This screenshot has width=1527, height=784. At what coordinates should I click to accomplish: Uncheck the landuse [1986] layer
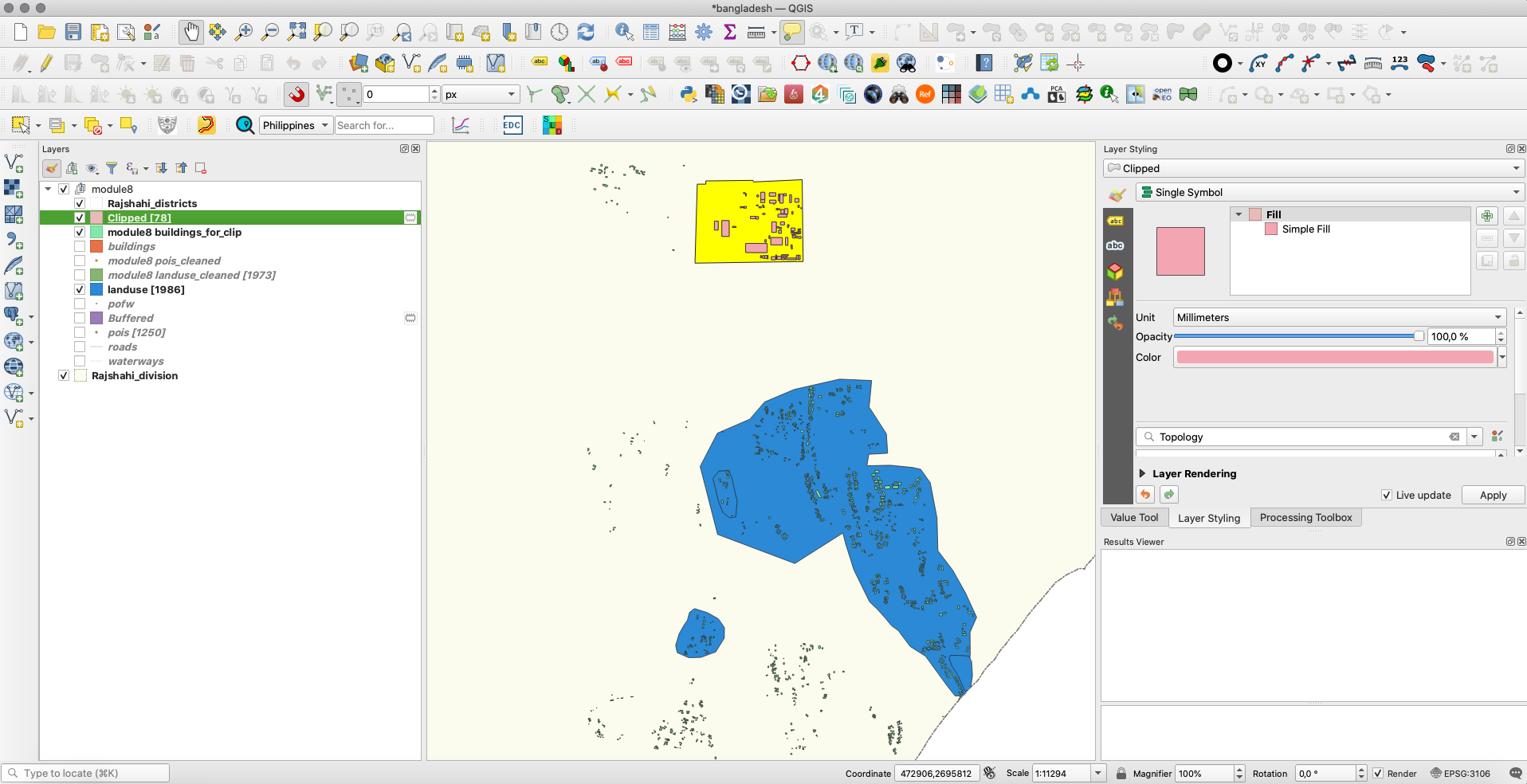click(80, 289)
